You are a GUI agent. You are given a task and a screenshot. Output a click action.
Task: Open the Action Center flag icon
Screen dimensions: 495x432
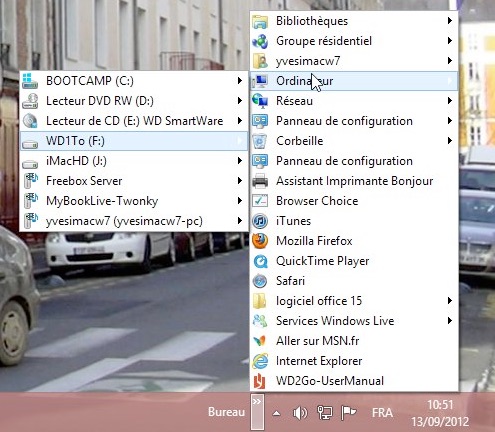tap(348, 413)
